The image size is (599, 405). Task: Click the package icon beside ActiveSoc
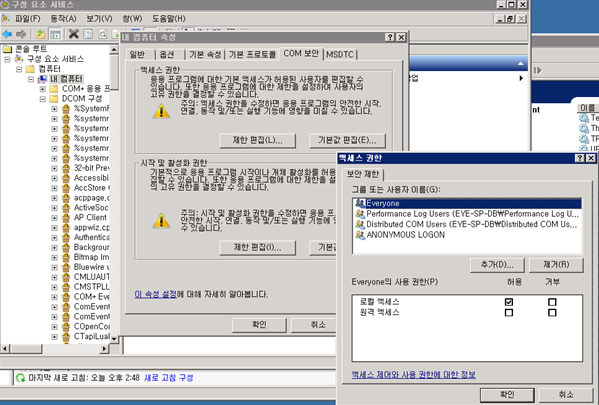click(66, 208)
